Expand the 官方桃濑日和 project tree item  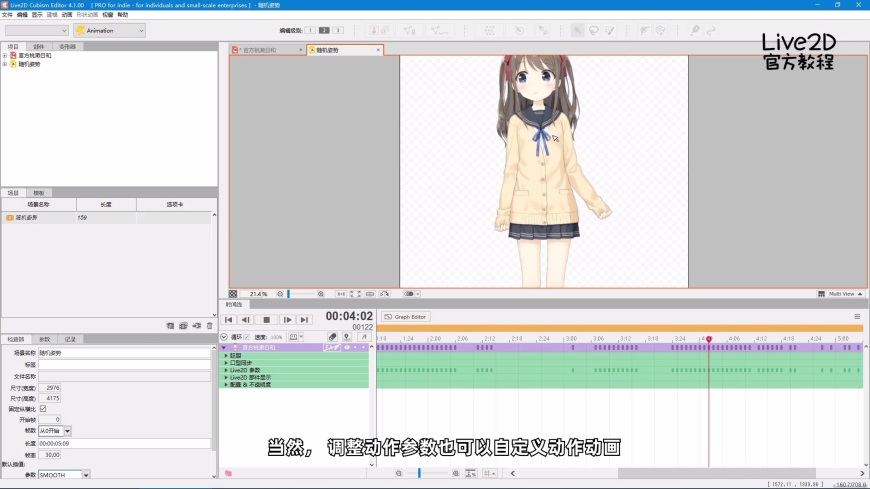tap(5, 56)
